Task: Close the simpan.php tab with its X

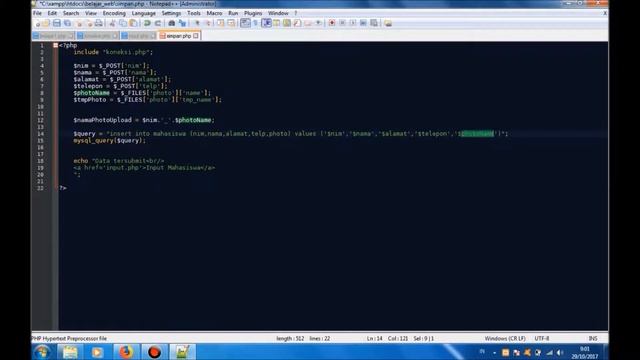Action: pyautogui.click(x=196, y=36)
